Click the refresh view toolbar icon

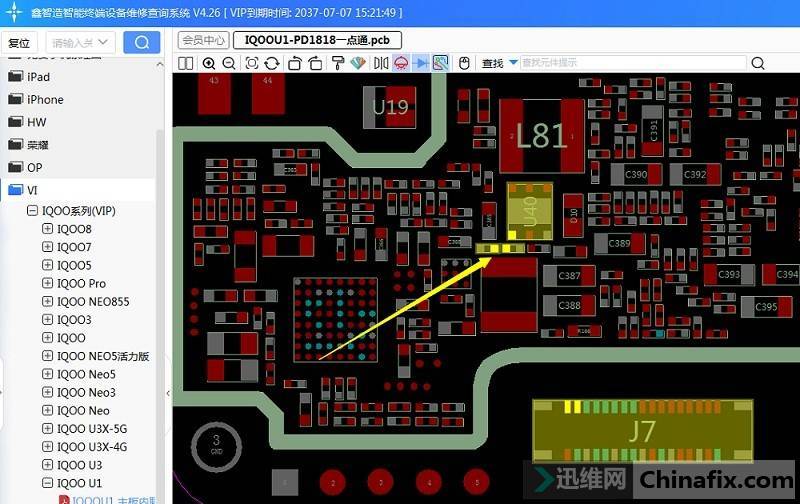(273, 63)
